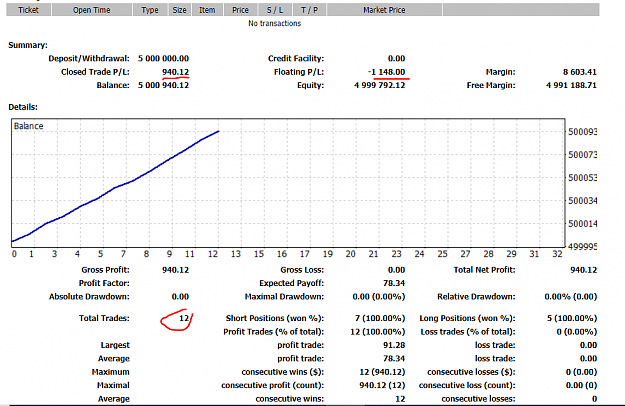Click largest profit trade value 91.28

(394, 345)
